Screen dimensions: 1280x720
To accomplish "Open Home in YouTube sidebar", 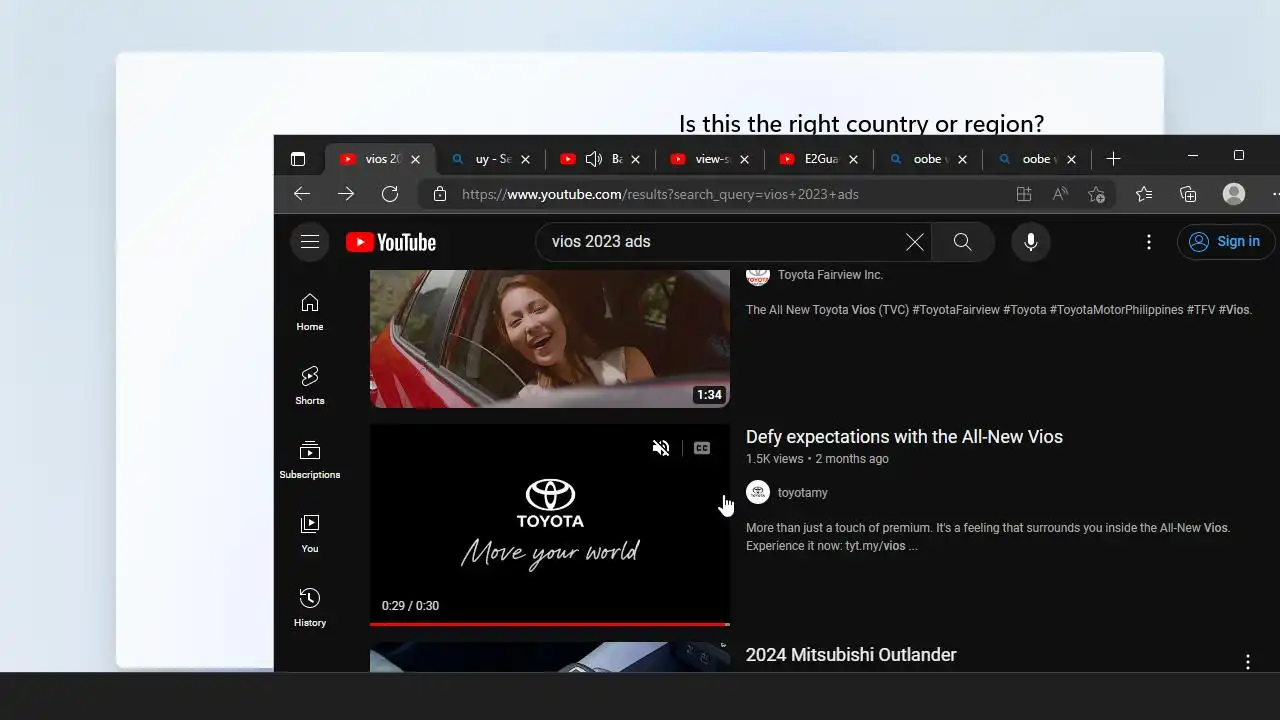I will click(x=310, y=312).
